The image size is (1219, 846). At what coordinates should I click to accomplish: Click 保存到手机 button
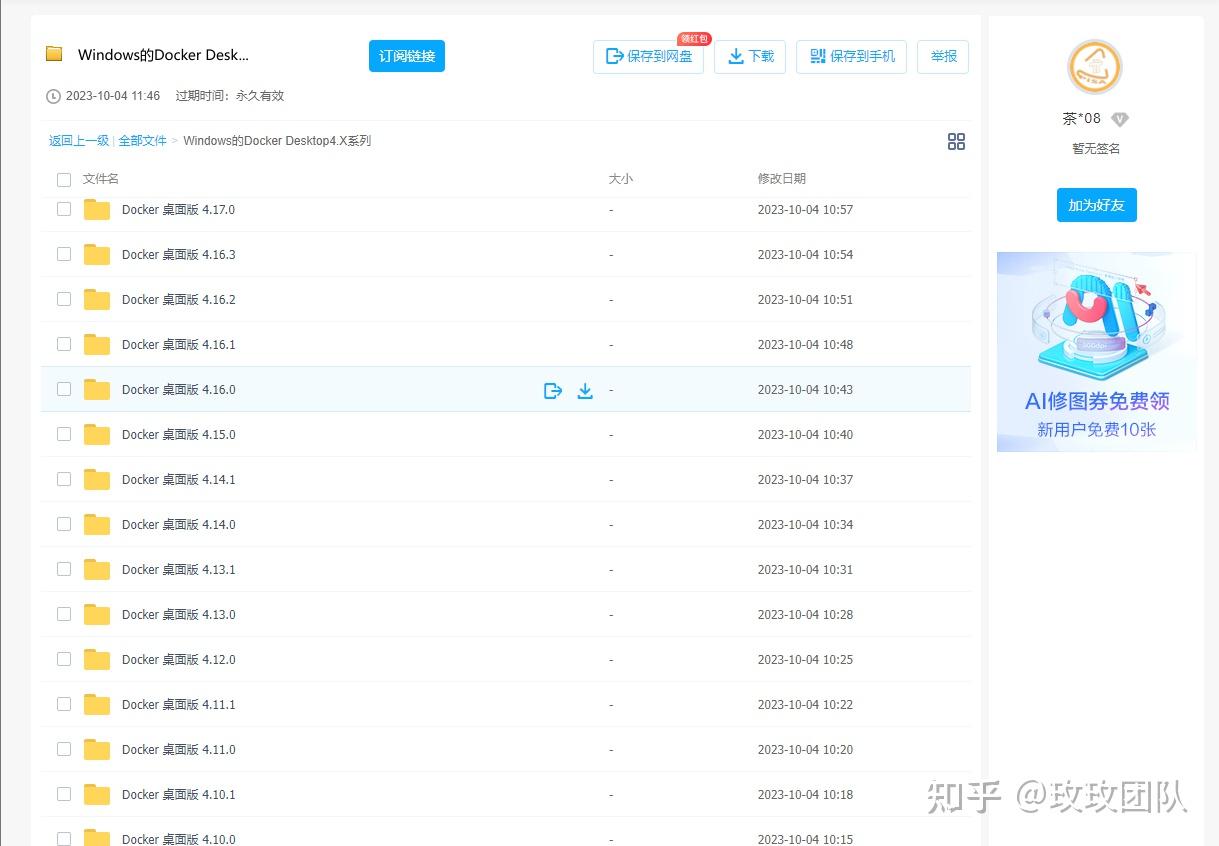click(x=851, y=57)
